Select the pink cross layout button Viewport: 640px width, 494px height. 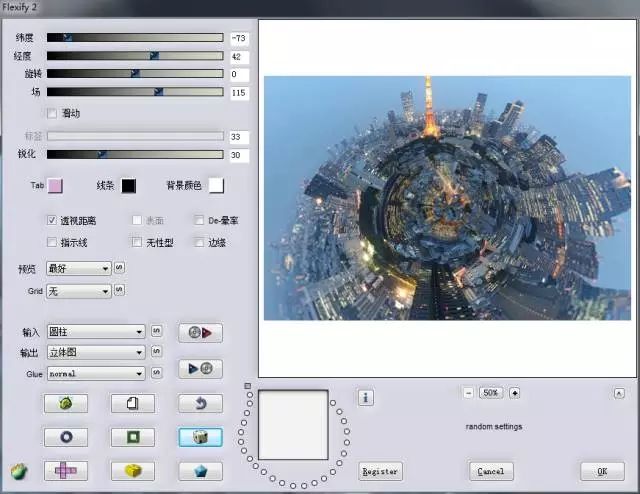tap(66, 471)
